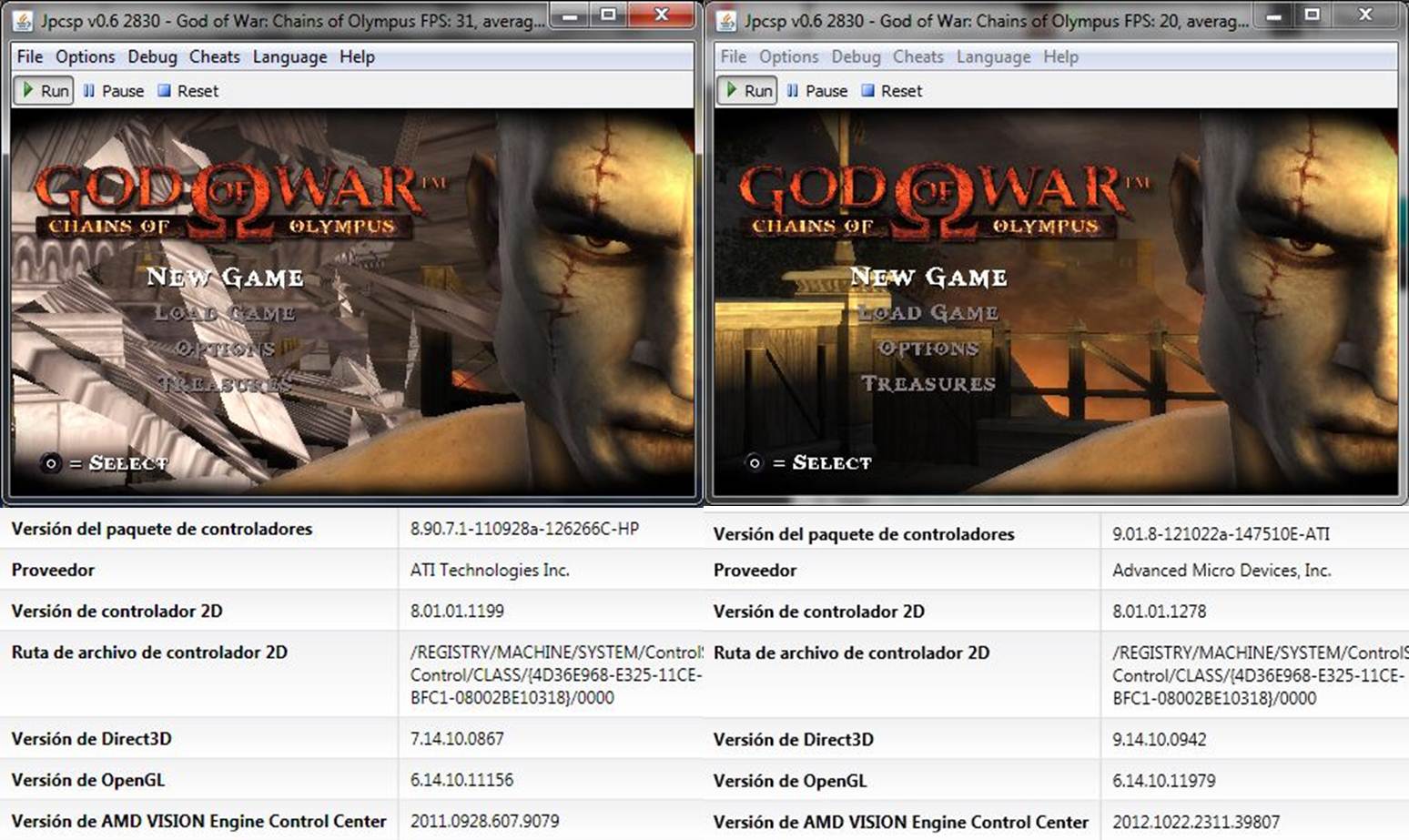Select New Game in the right game screen

[928, 277]
